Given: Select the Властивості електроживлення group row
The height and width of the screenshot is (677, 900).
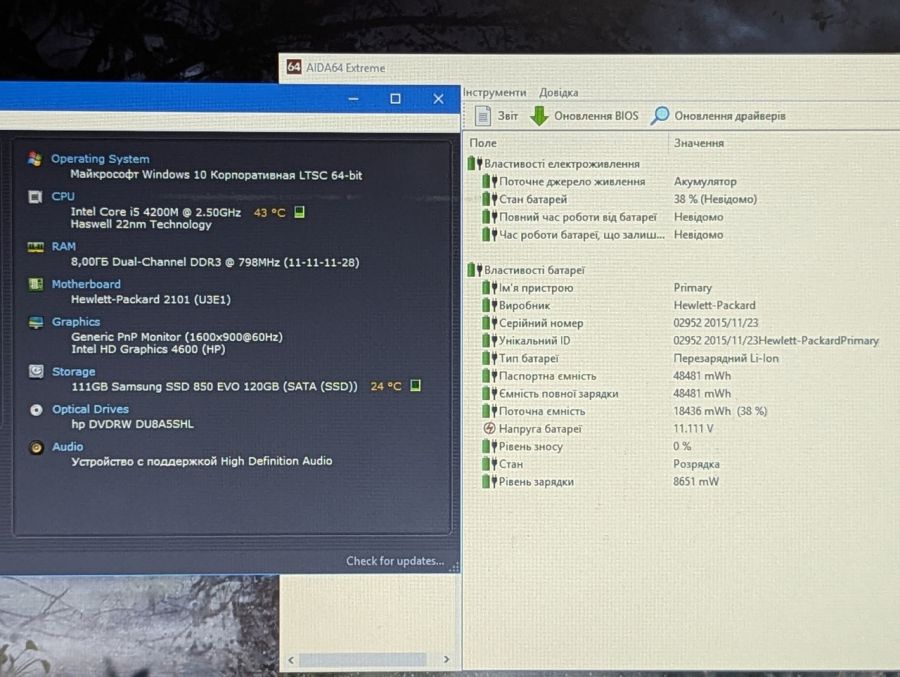Looking at the screenshot, I should click(553, 164).
